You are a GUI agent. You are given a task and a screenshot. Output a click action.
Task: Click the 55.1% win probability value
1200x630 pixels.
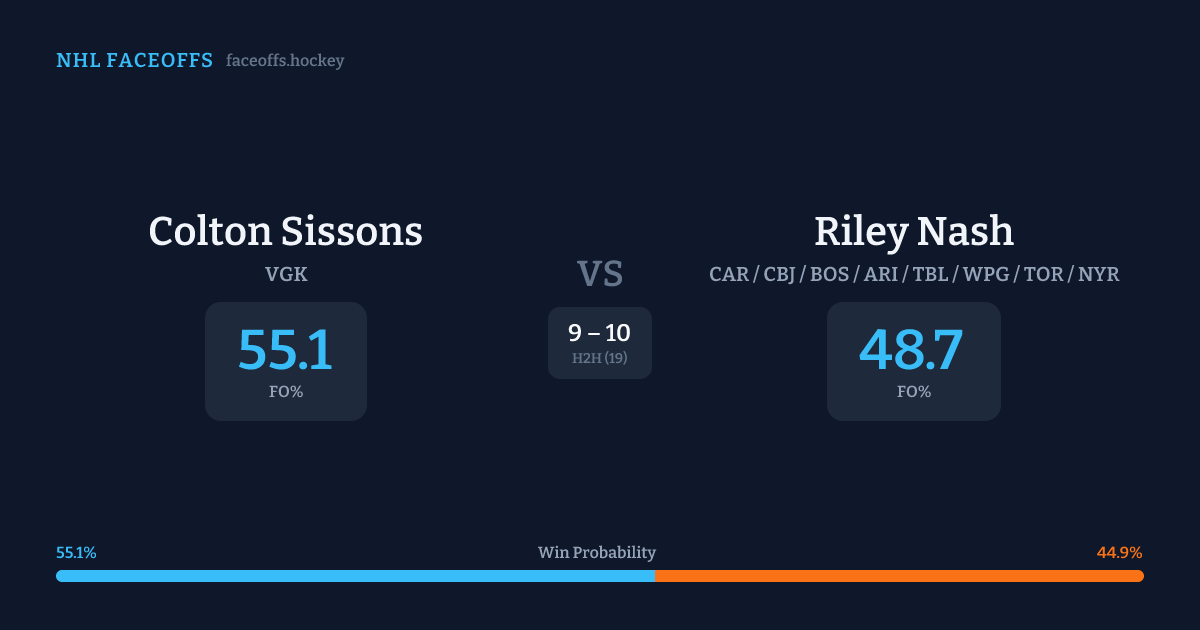[76, 553]
